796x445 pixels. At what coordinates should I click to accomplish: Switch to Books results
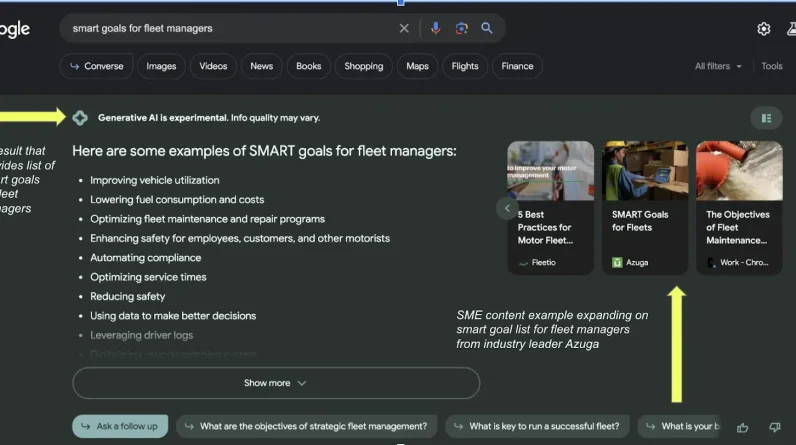point(308,66)
